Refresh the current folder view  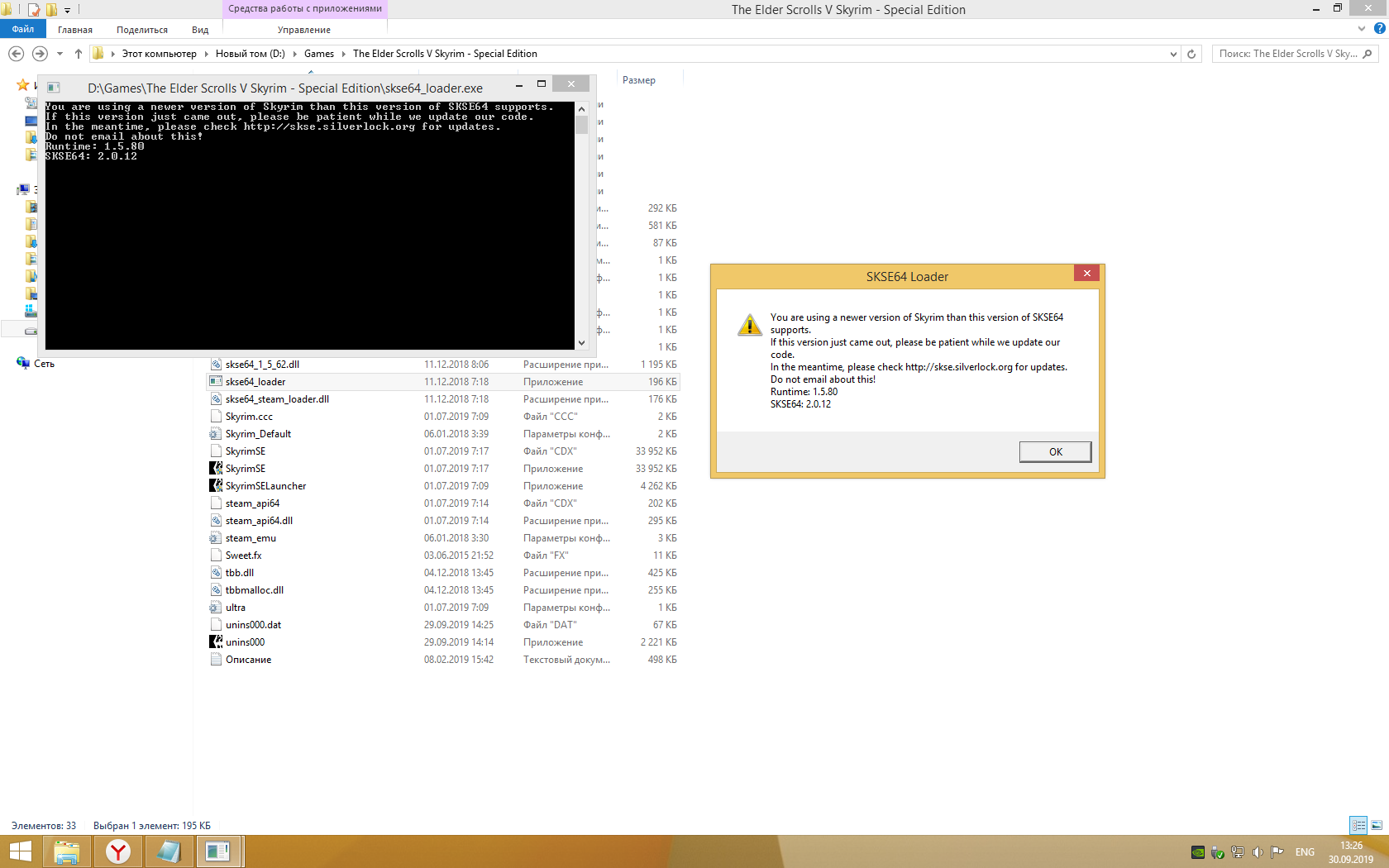click(x=1191, y=54)
